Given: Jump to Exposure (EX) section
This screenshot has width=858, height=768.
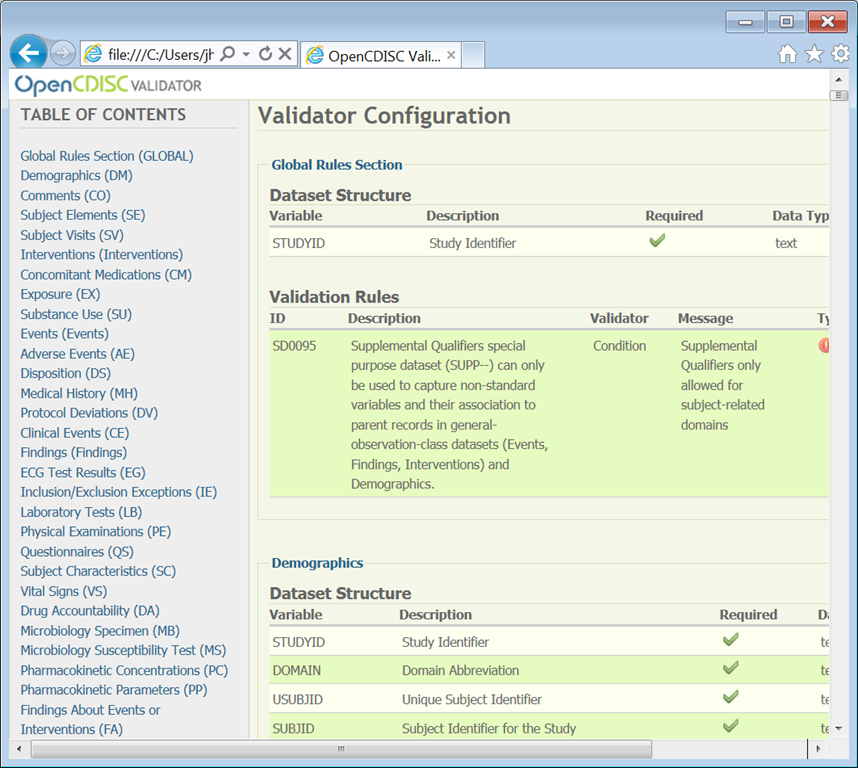Looking at the screenshot, I should [x=60, y=294].
